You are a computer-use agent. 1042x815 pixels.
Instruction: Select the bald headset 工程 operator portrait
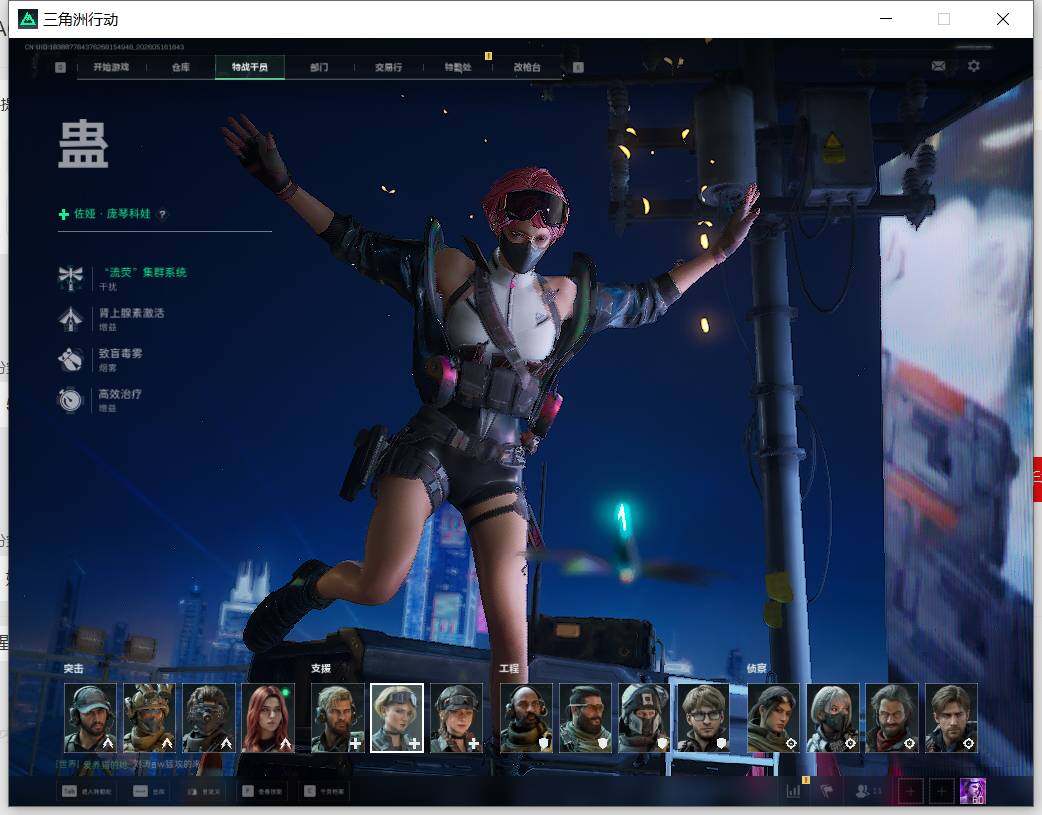526,718
